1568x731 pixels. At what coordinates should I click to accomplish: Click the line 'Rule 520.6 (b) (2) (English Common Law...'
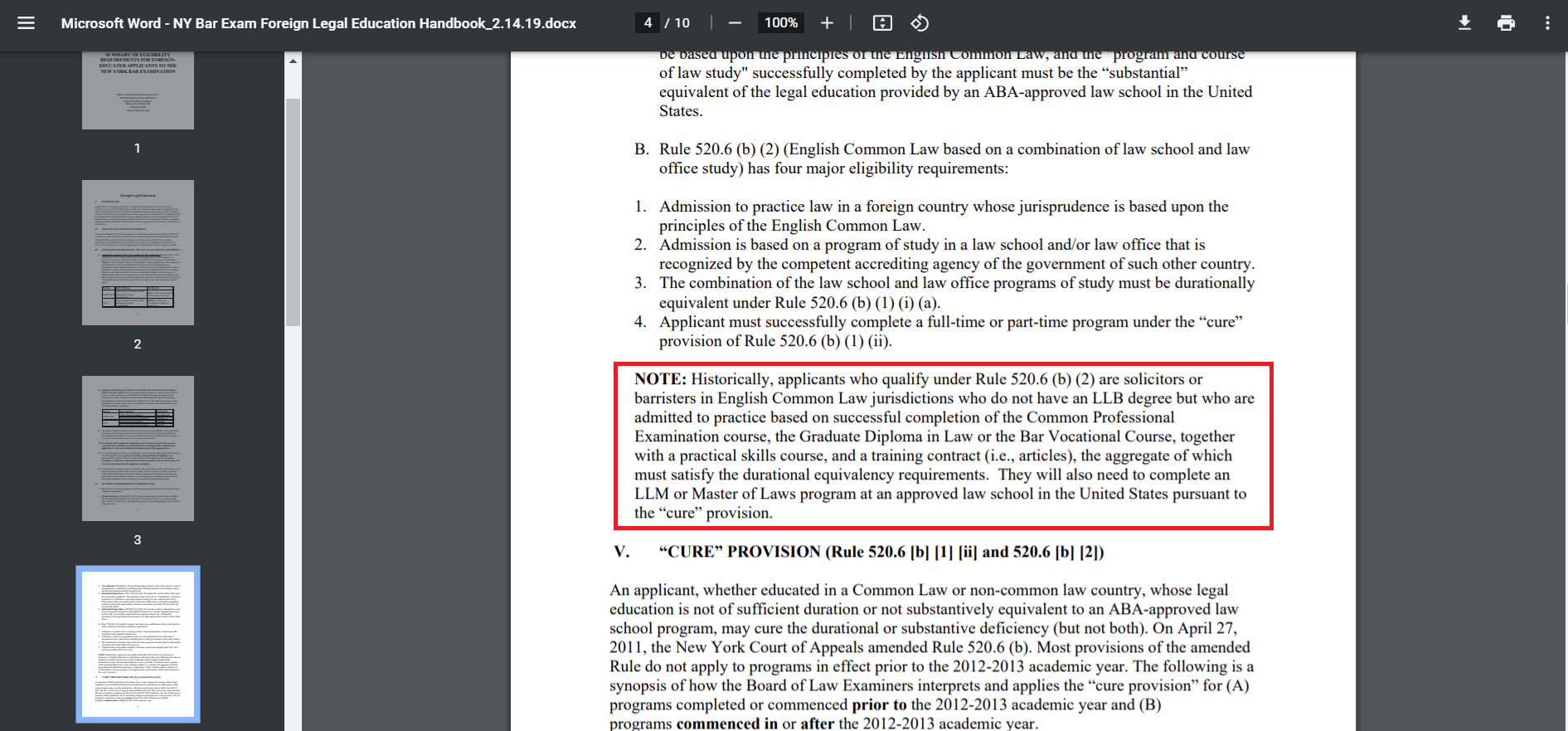(x=954, y=158)
